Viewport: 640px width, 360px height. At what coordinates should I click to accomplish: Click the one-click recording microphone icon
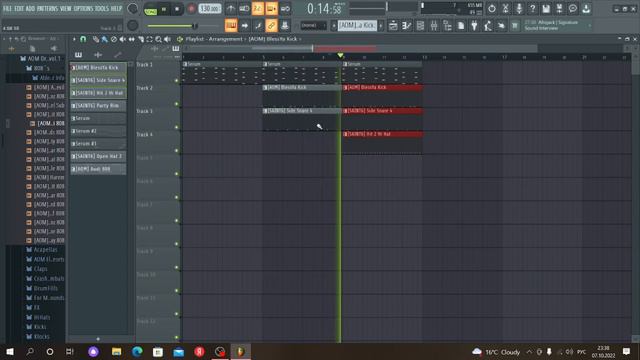pos(519,9)
